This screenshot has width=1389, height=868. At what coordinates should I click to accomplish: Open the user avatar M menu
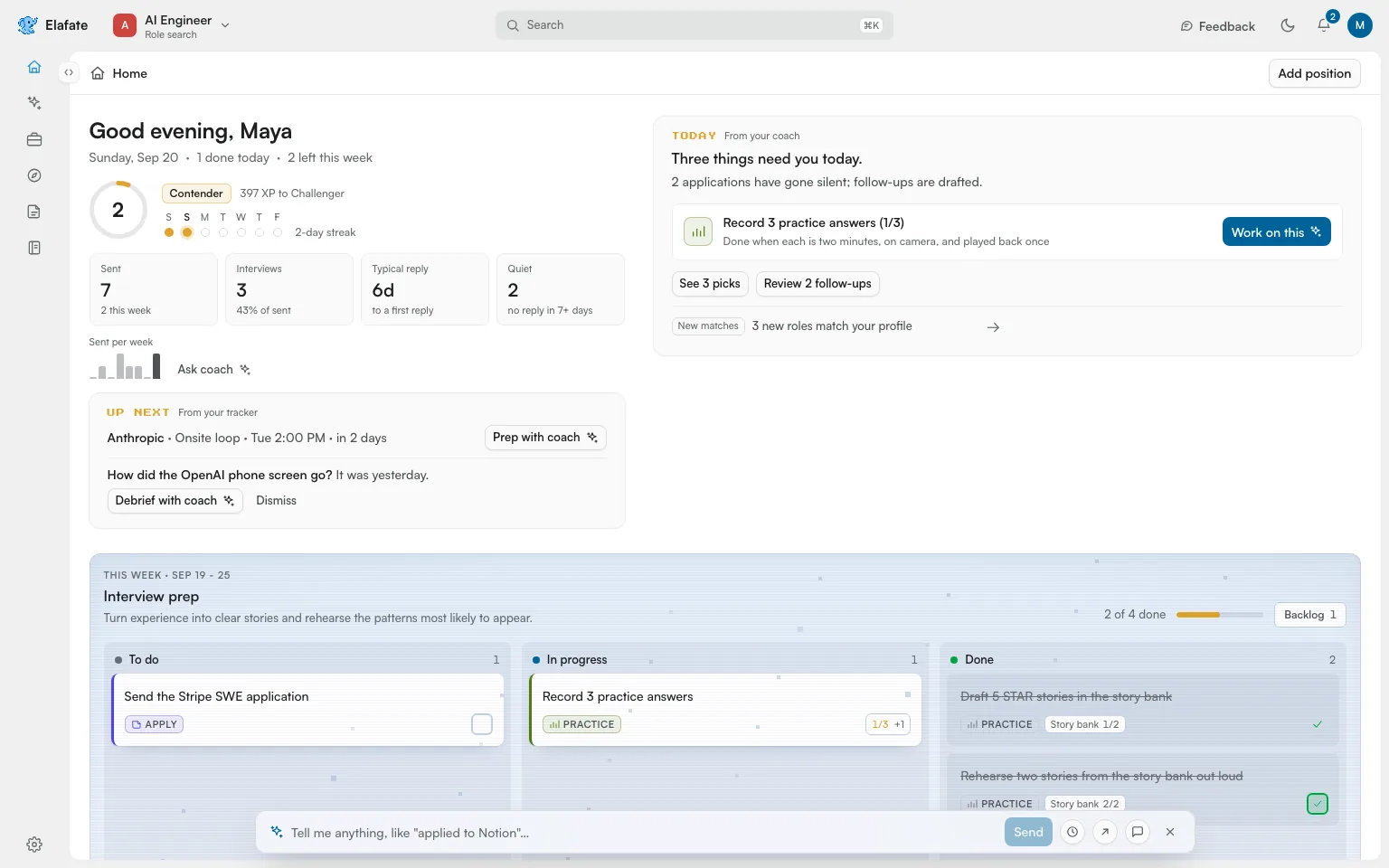pos(1360,25)
